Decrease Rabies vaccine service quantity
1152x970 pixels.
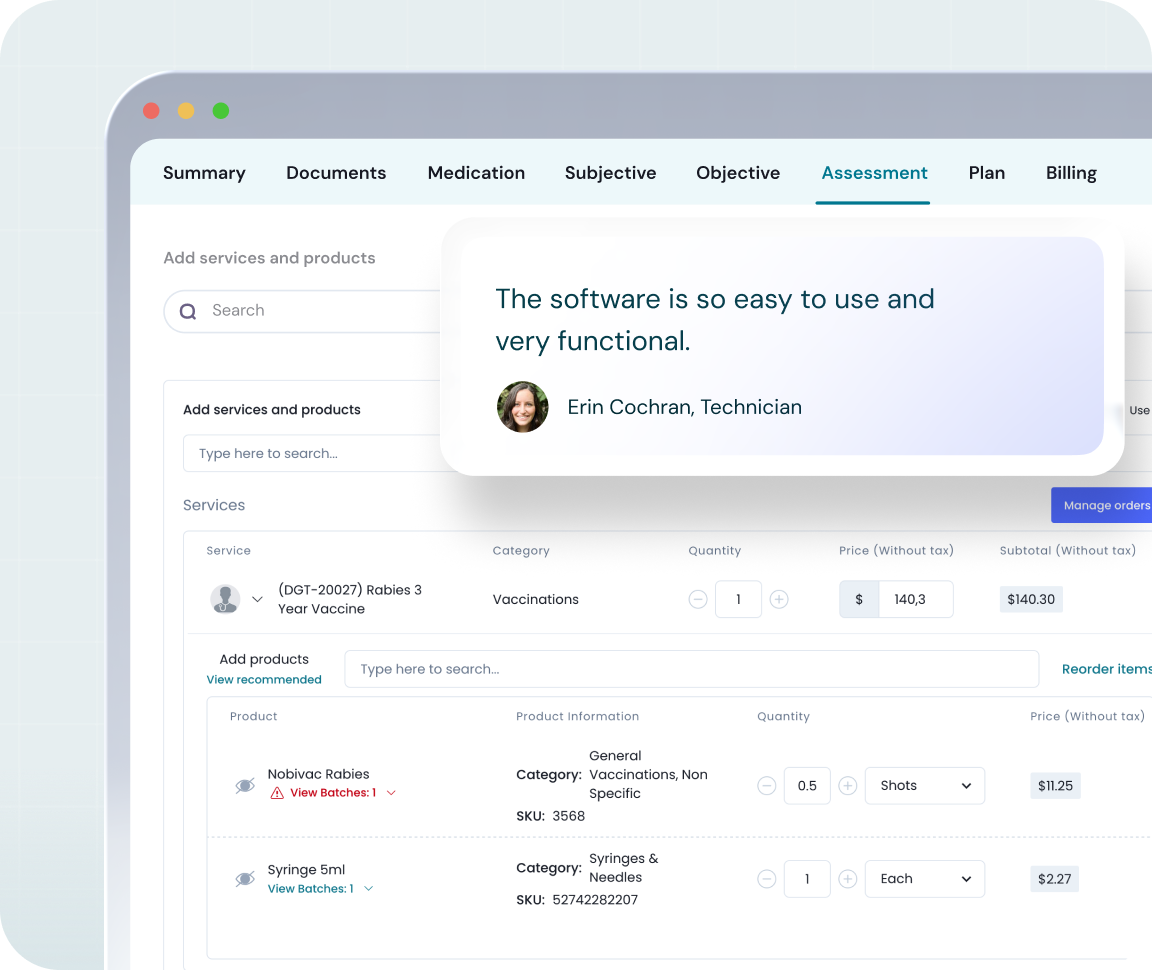click(698, 600)
